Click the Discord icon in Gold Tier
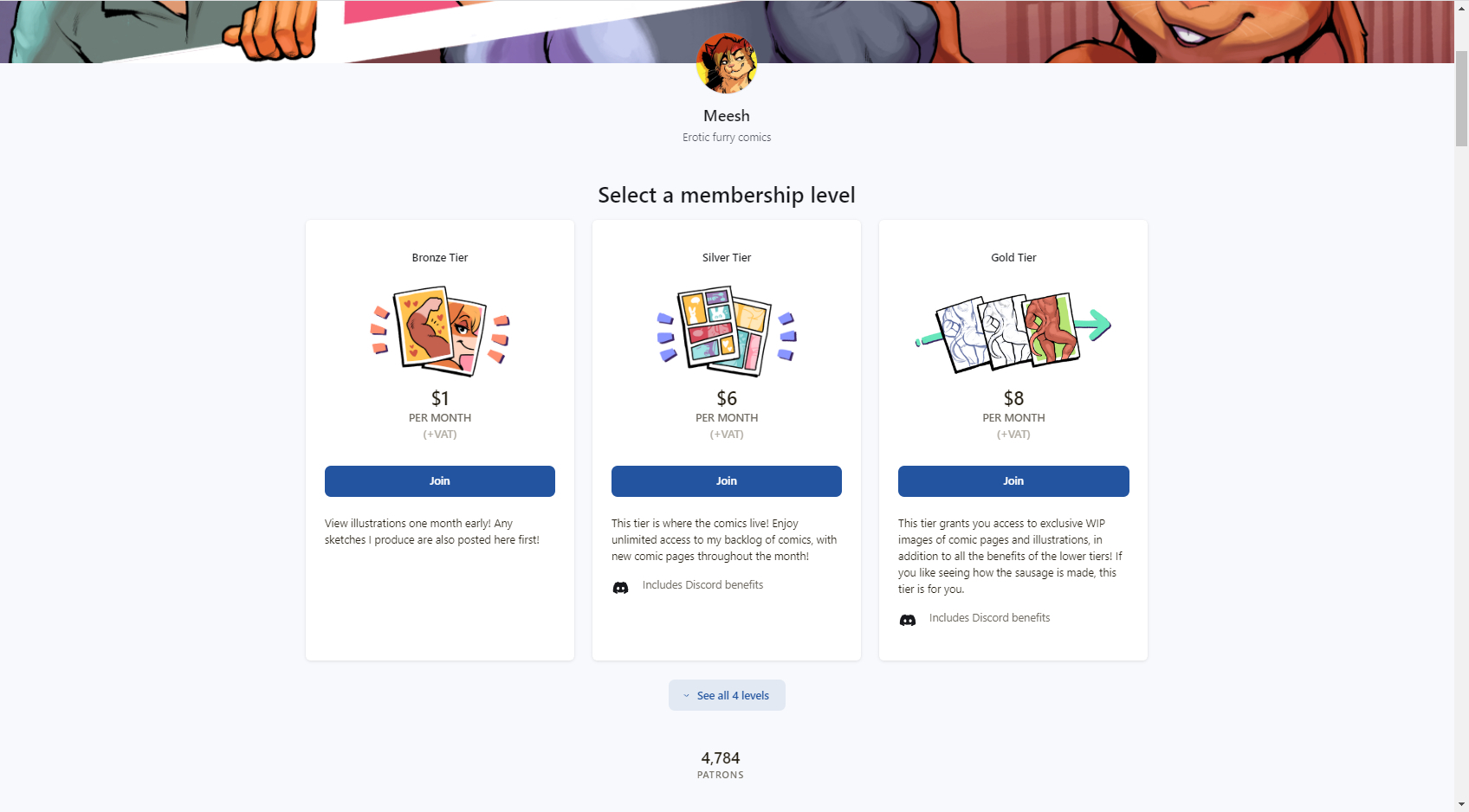 tap(907, 621)
